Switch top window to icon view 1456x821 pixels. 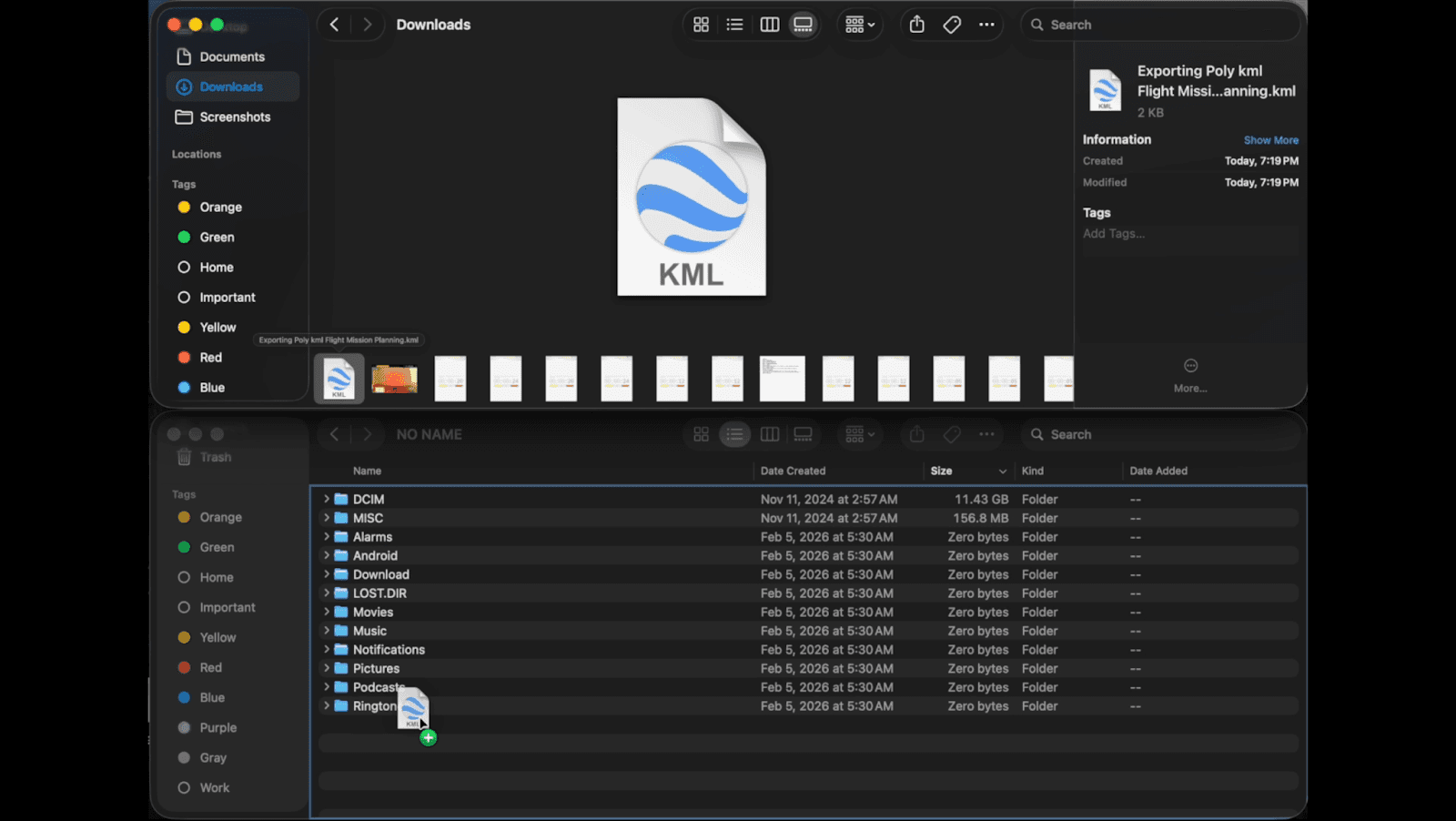pyautogui.click(x=701, y=25)
